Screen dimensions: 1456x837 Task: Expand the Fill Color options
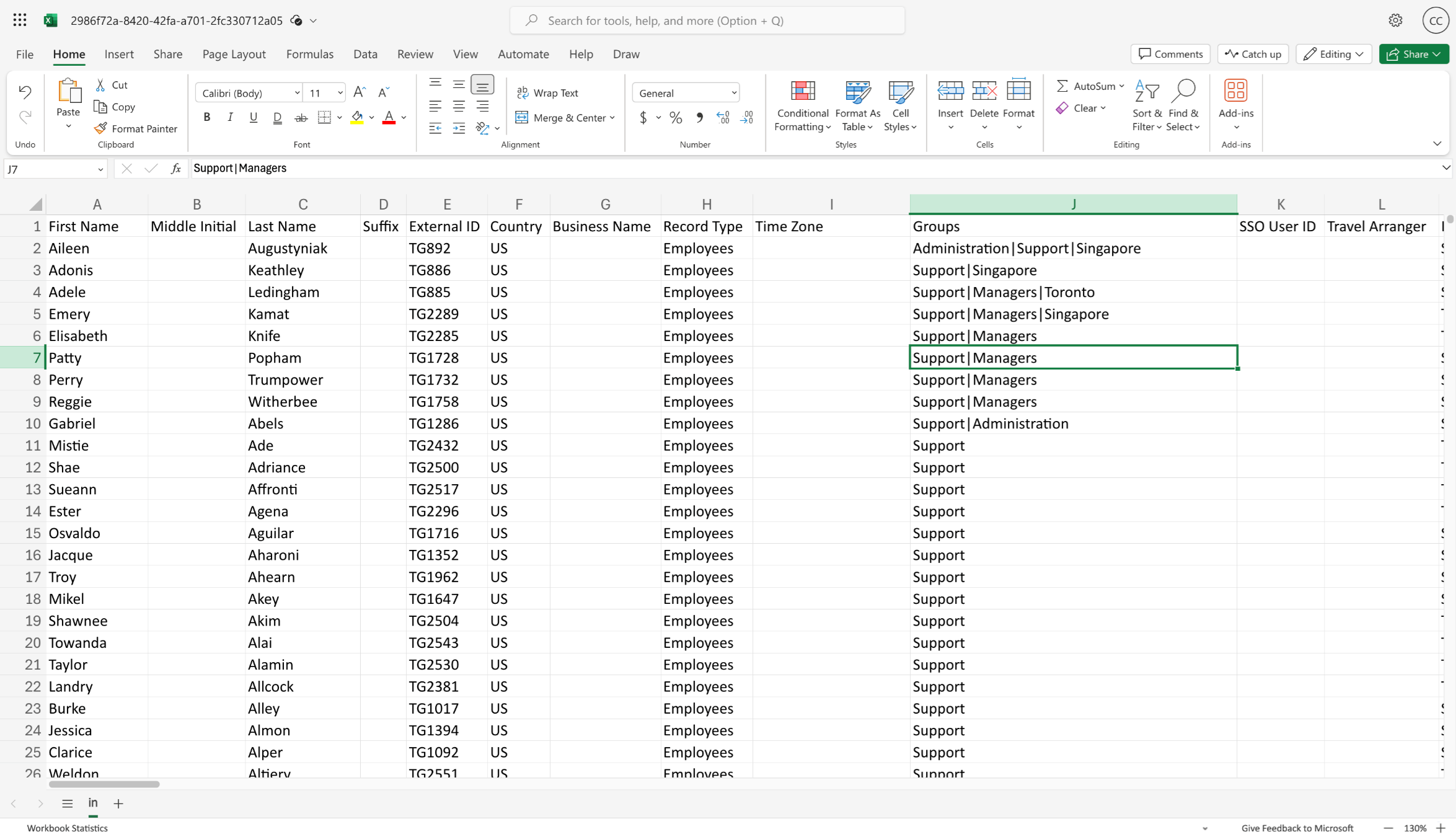tap(371, 118)
